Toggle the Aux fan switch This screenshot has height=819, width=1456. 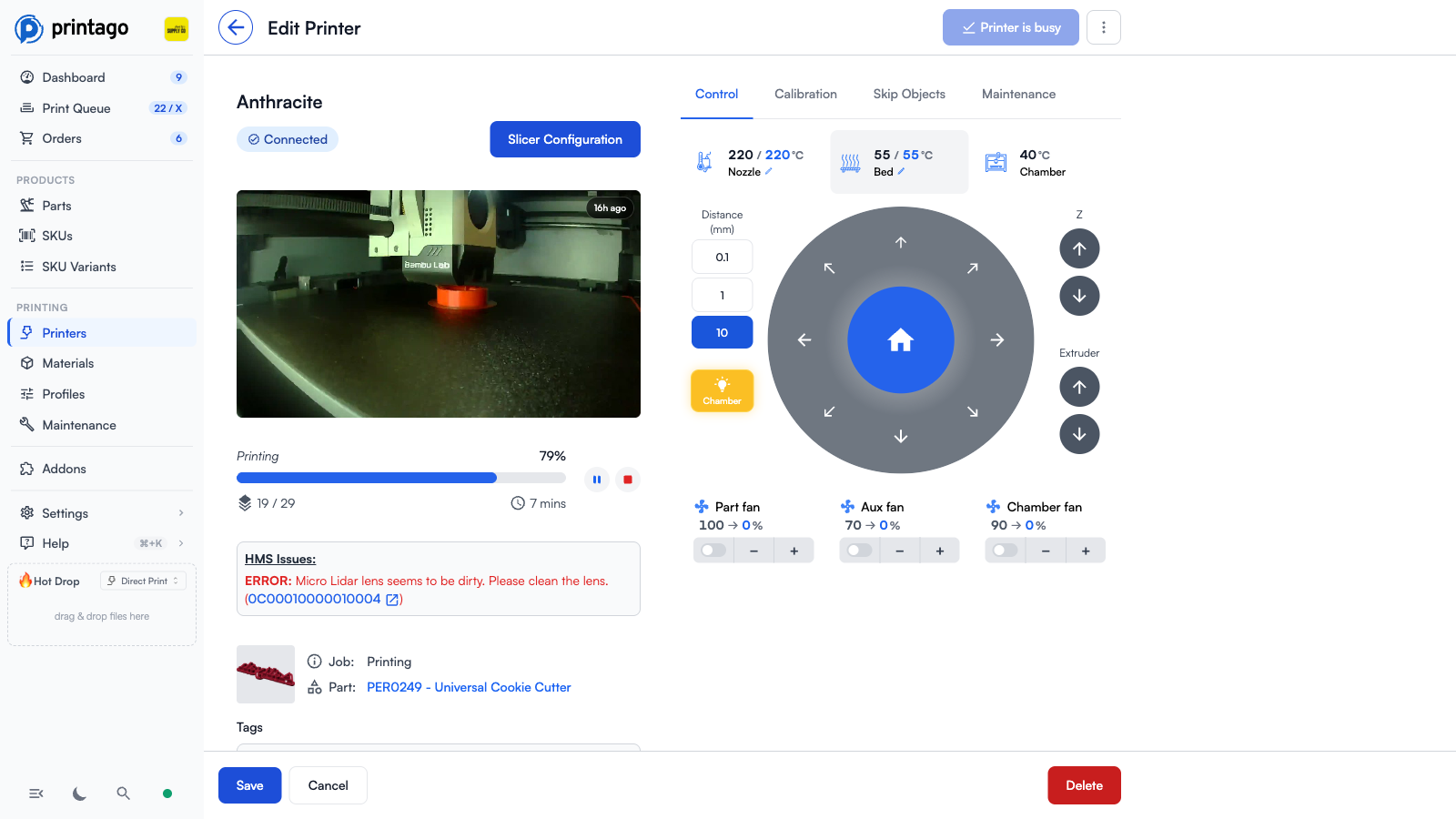[x=859, y=551]
